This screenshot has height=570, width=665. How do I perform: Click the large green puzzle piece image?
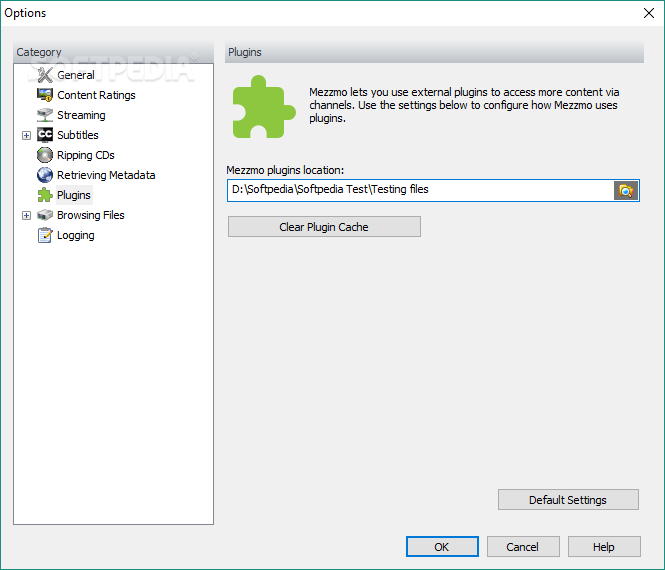tap(264, 107)
